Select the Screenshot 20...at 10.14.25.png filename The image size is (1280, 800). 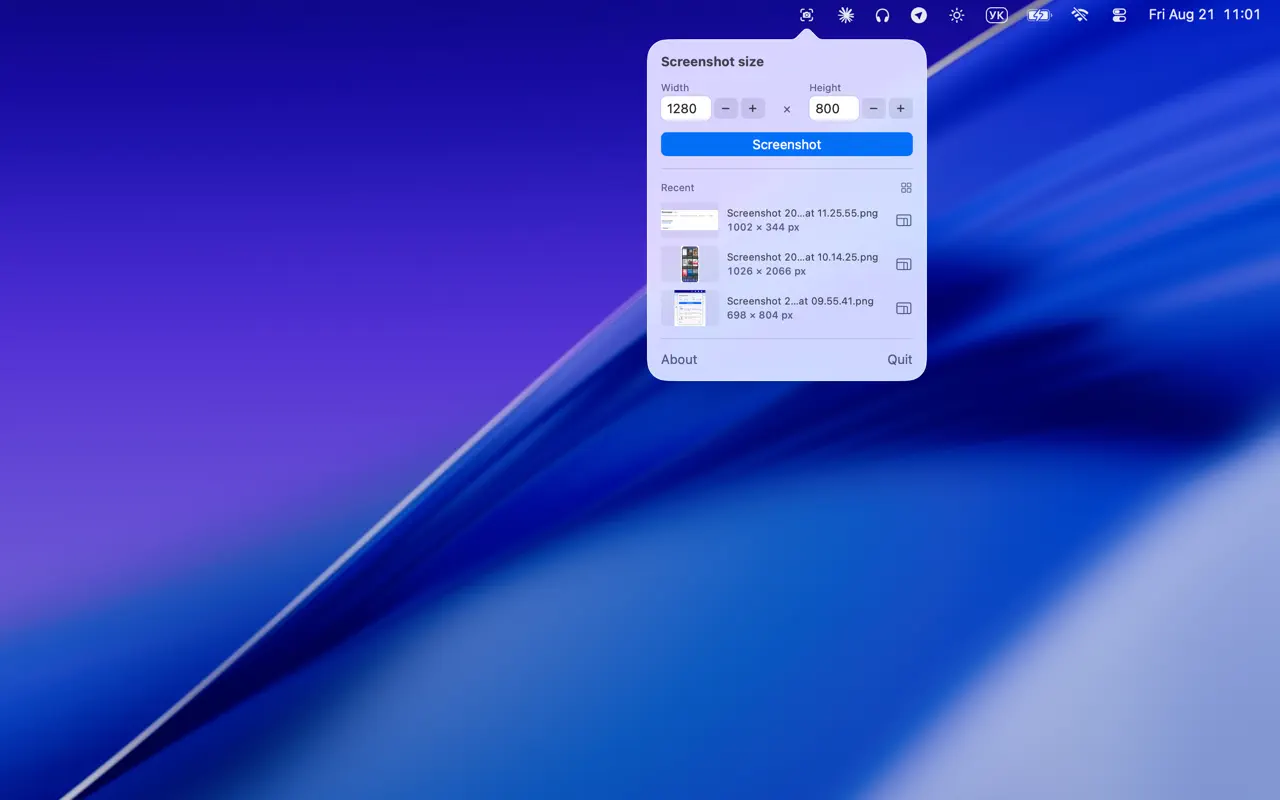tap(802, 257)
